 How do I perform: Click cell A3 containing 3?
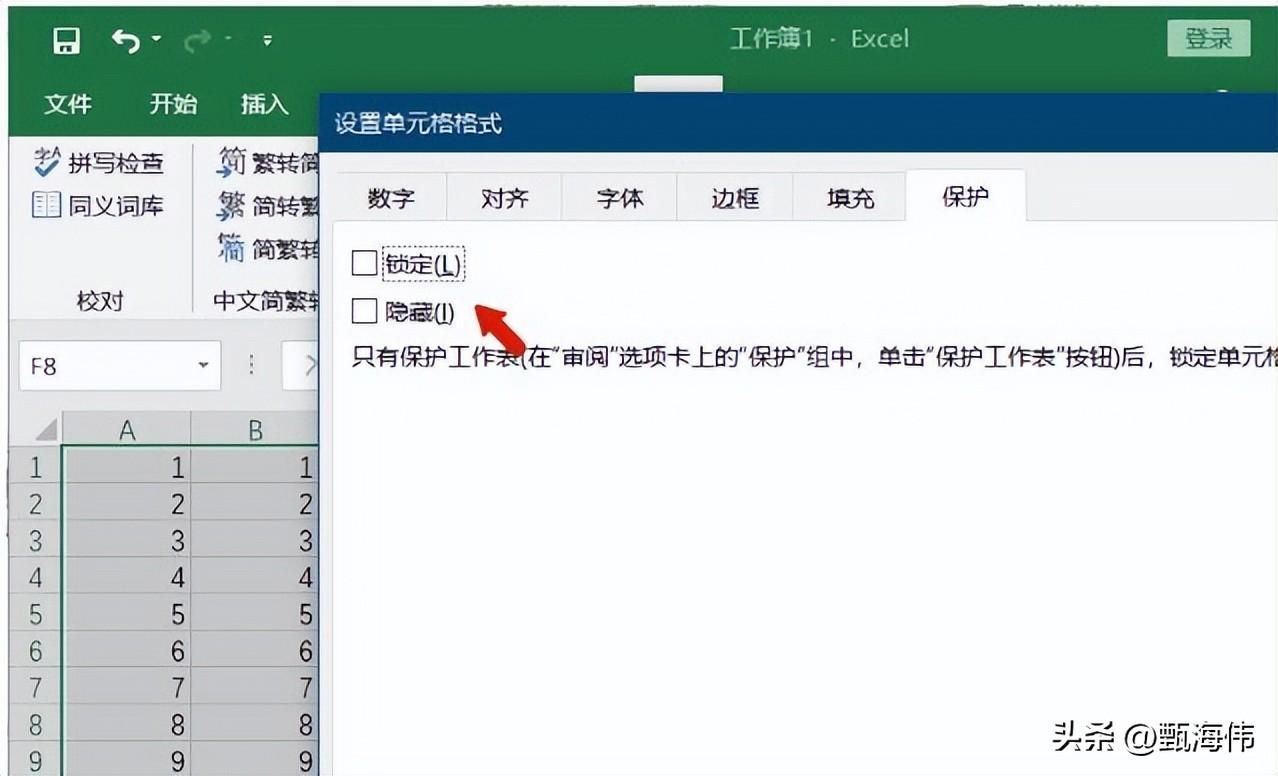coord(127,541)
